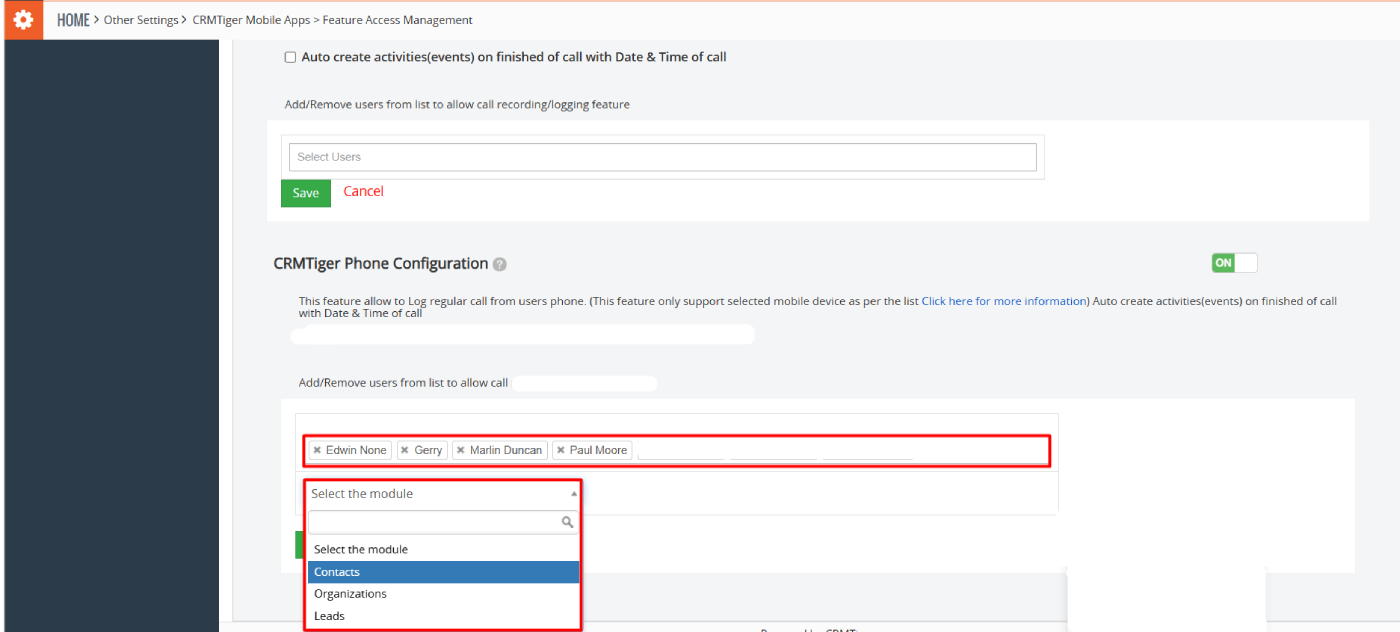Choose Contacts in module list
1400x632 pixels.
[444, 572]
